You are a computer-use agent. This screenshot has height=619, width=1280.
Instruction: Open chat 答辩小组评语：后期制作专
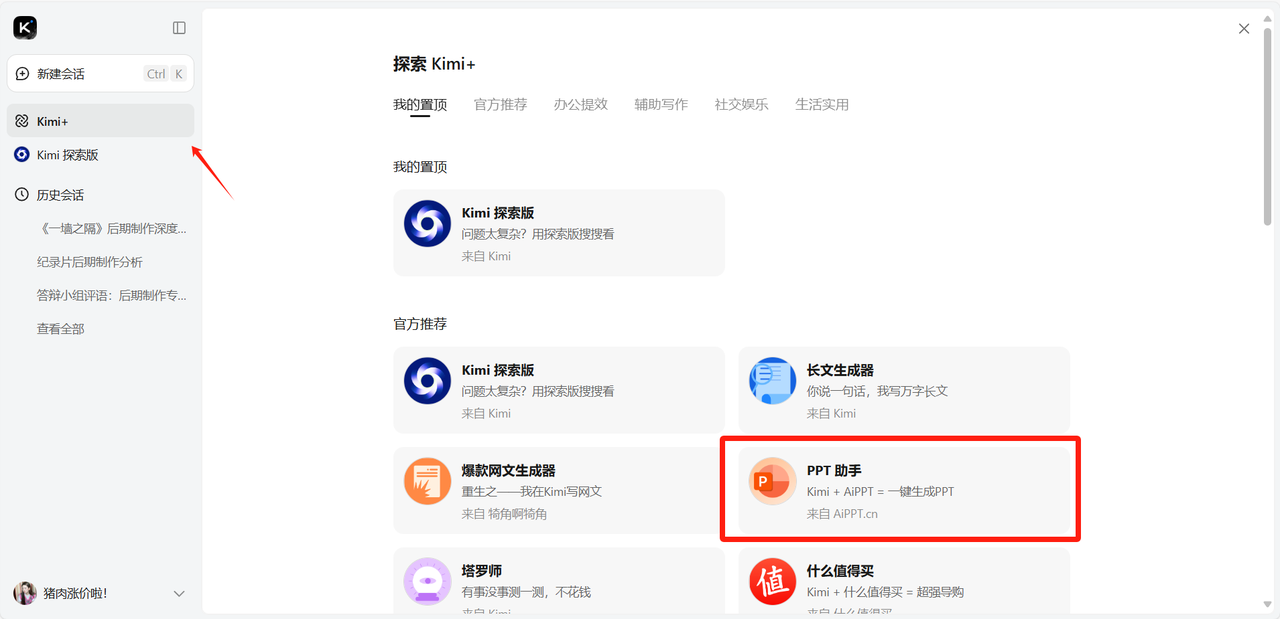pyautogui.click(x=111, y=295)
